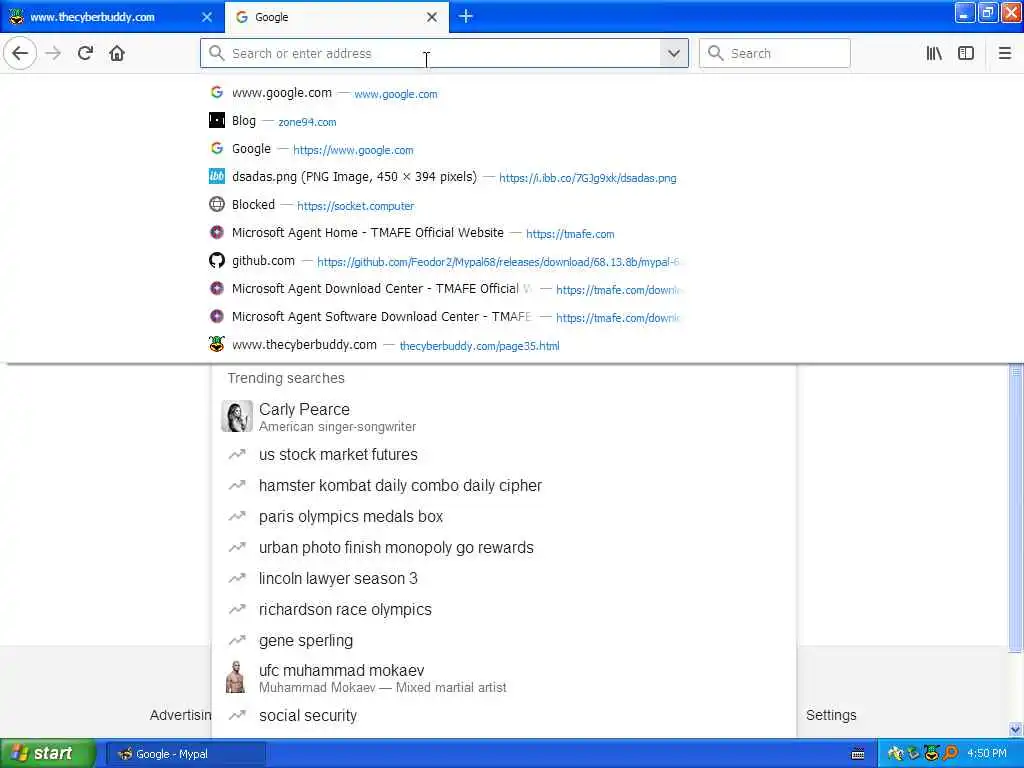Click the magnifier icon in system tray

(950, 754)
